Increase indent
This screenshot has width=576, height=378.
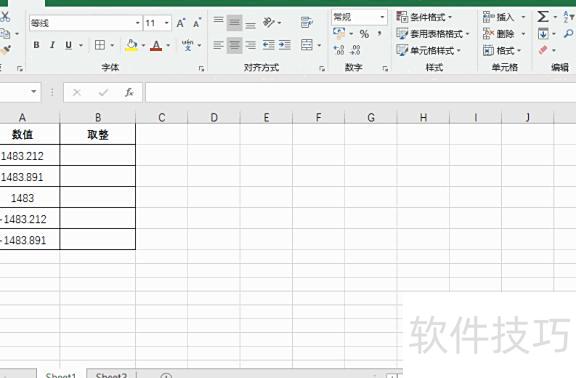[x=285, y=45]
